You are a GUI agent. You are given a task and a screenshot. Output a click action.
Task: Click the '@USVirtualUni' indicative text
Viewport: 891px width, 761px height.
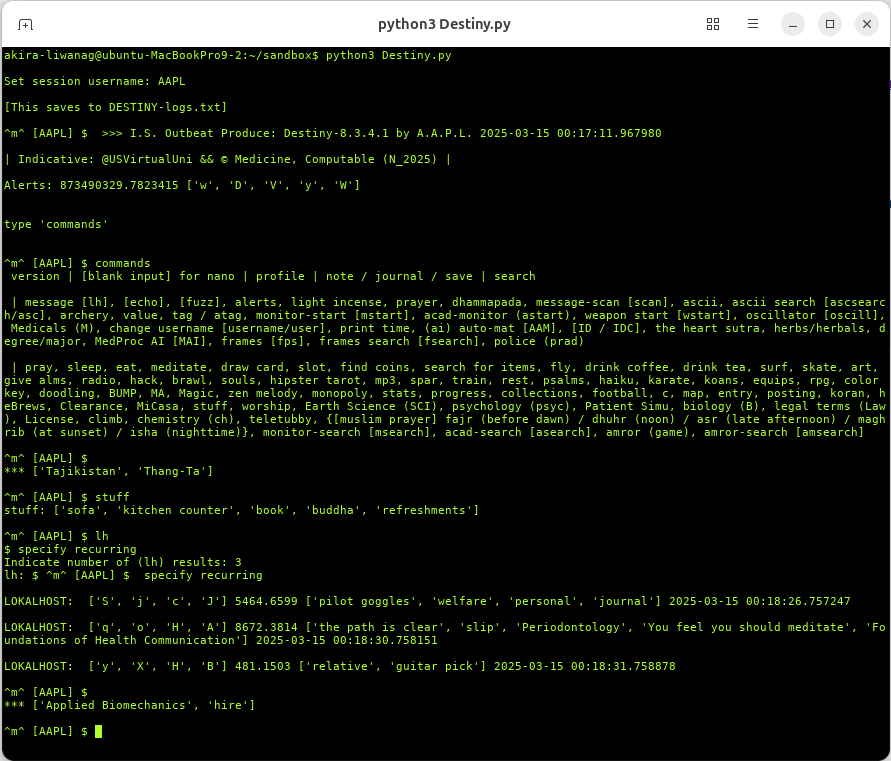(x=147, y=160)
